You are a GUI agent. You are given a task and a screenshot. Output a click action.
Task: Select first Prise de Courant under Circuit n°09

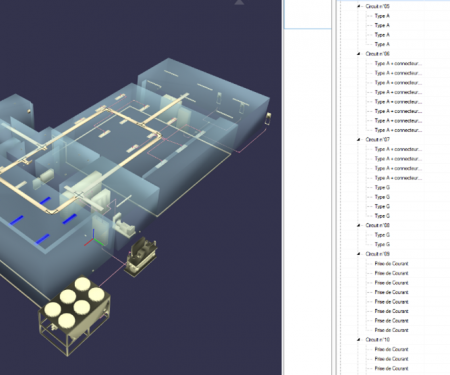(391, 263)
